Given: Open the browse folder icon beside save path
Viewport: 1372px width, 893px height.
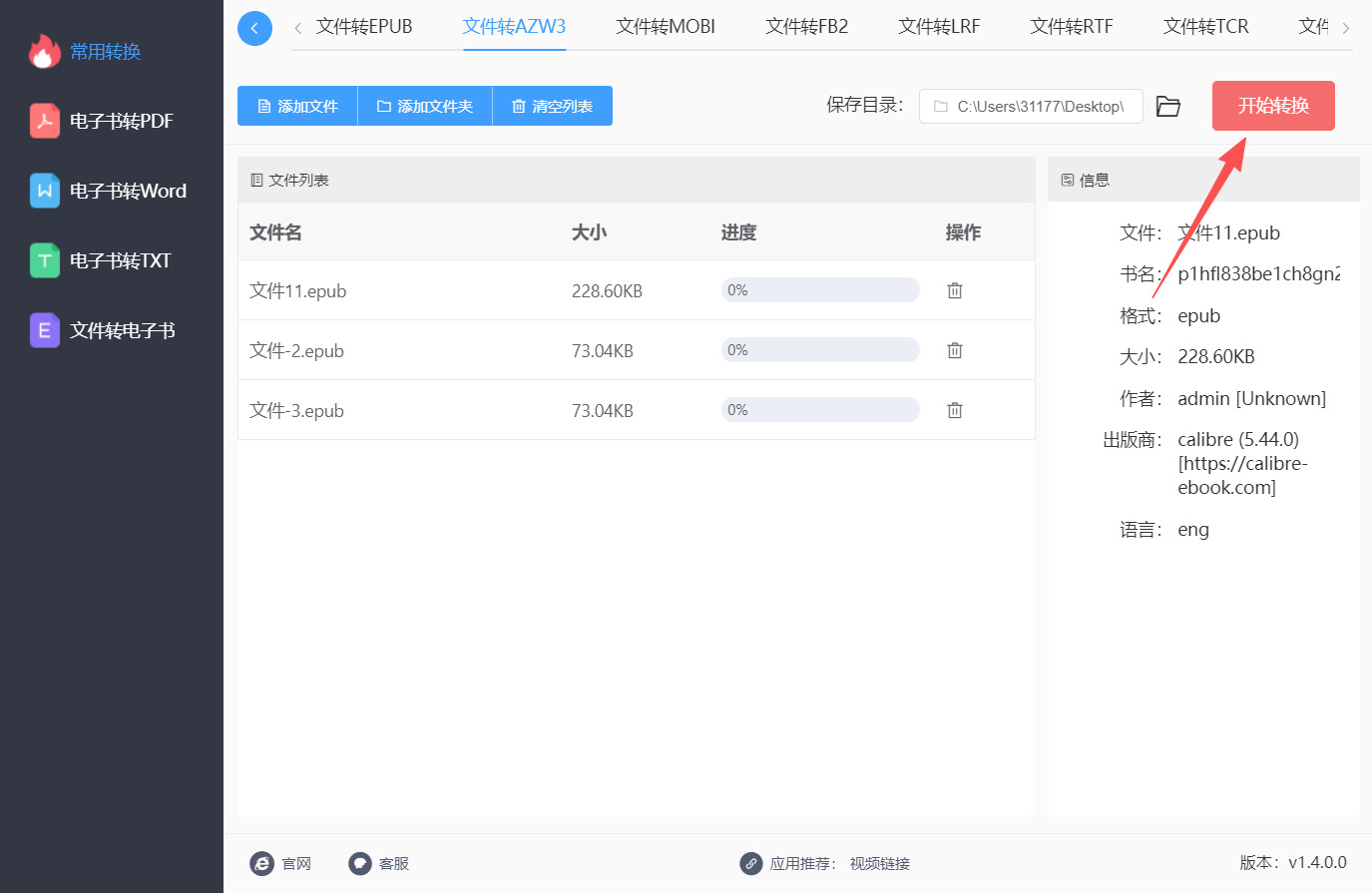Looking at the screenshot, I should pos(1168,106).
